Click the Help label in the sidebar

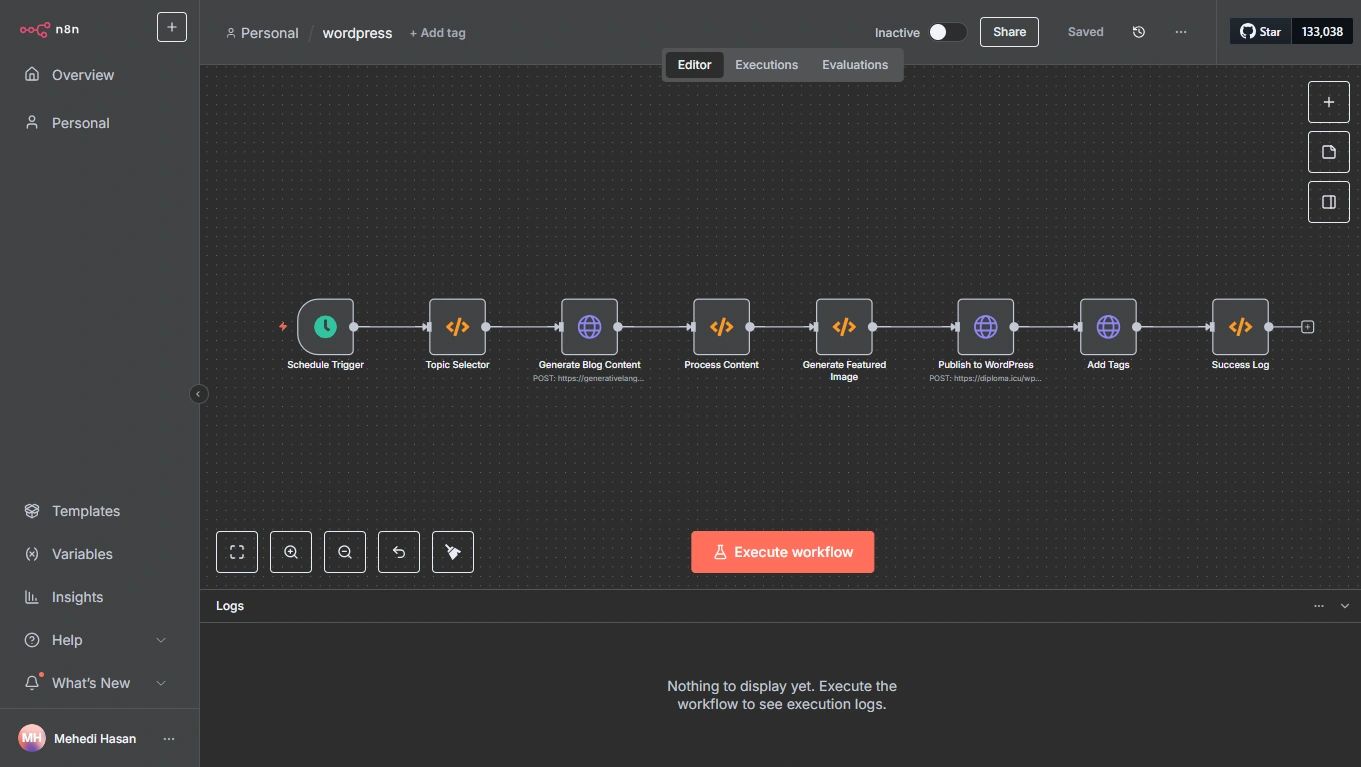[67, 640]
